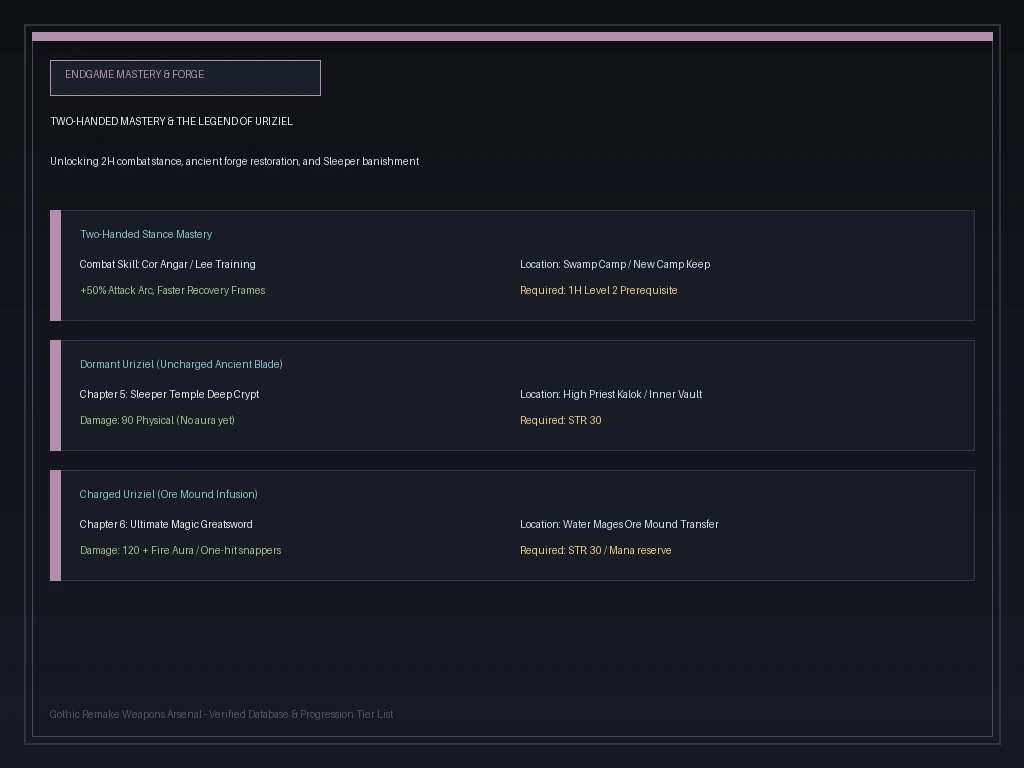Viewport: 1024px width, 768px height.
Task: Open the Two-Handed Stance Mastery title
Action: 146,234
